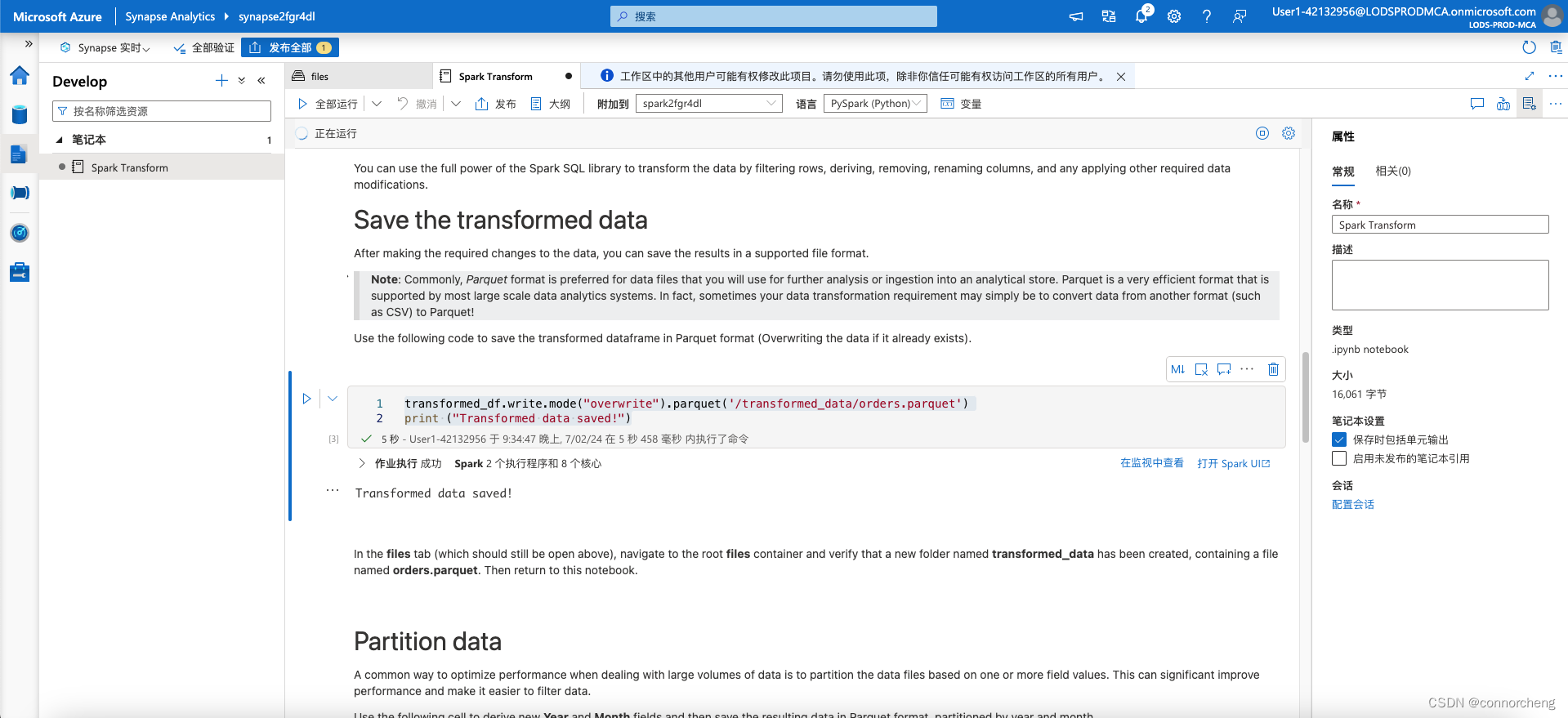
Task: Click the 描述 description text area
Action: pos(1440,285)
